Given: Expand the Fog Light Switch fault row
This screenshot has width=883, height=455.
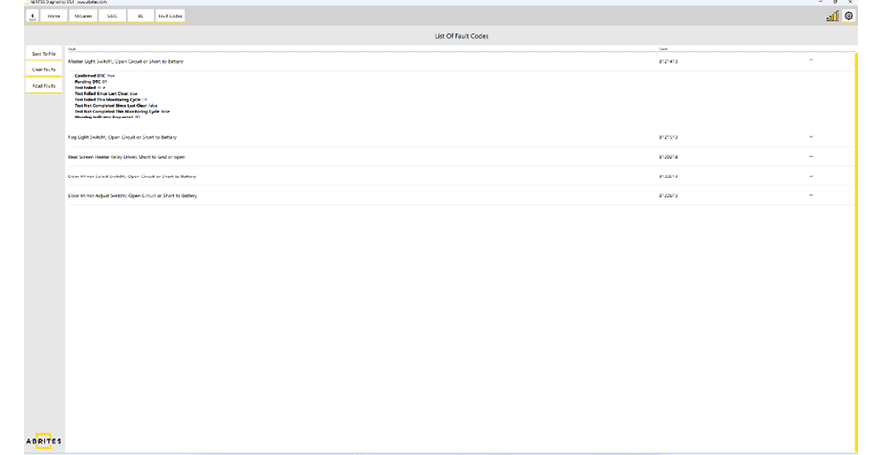Looking at the screenshot, I should click(x=811, y=137).
